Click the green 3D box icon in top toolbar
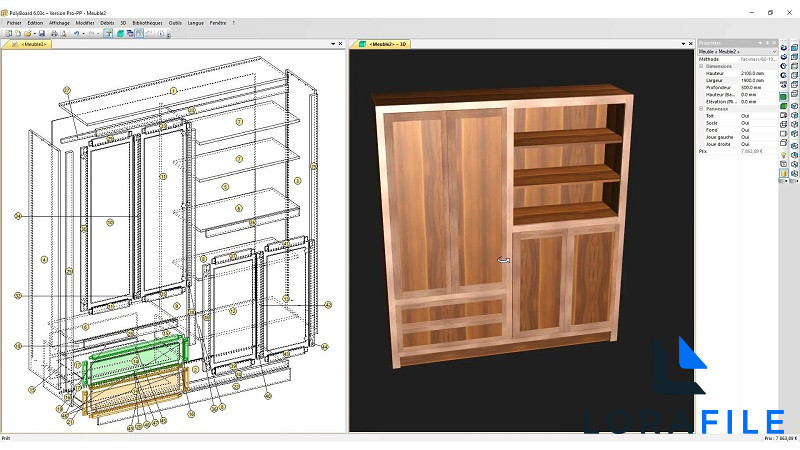Screen dimensions: 800x450 click(x=121, y=33)
